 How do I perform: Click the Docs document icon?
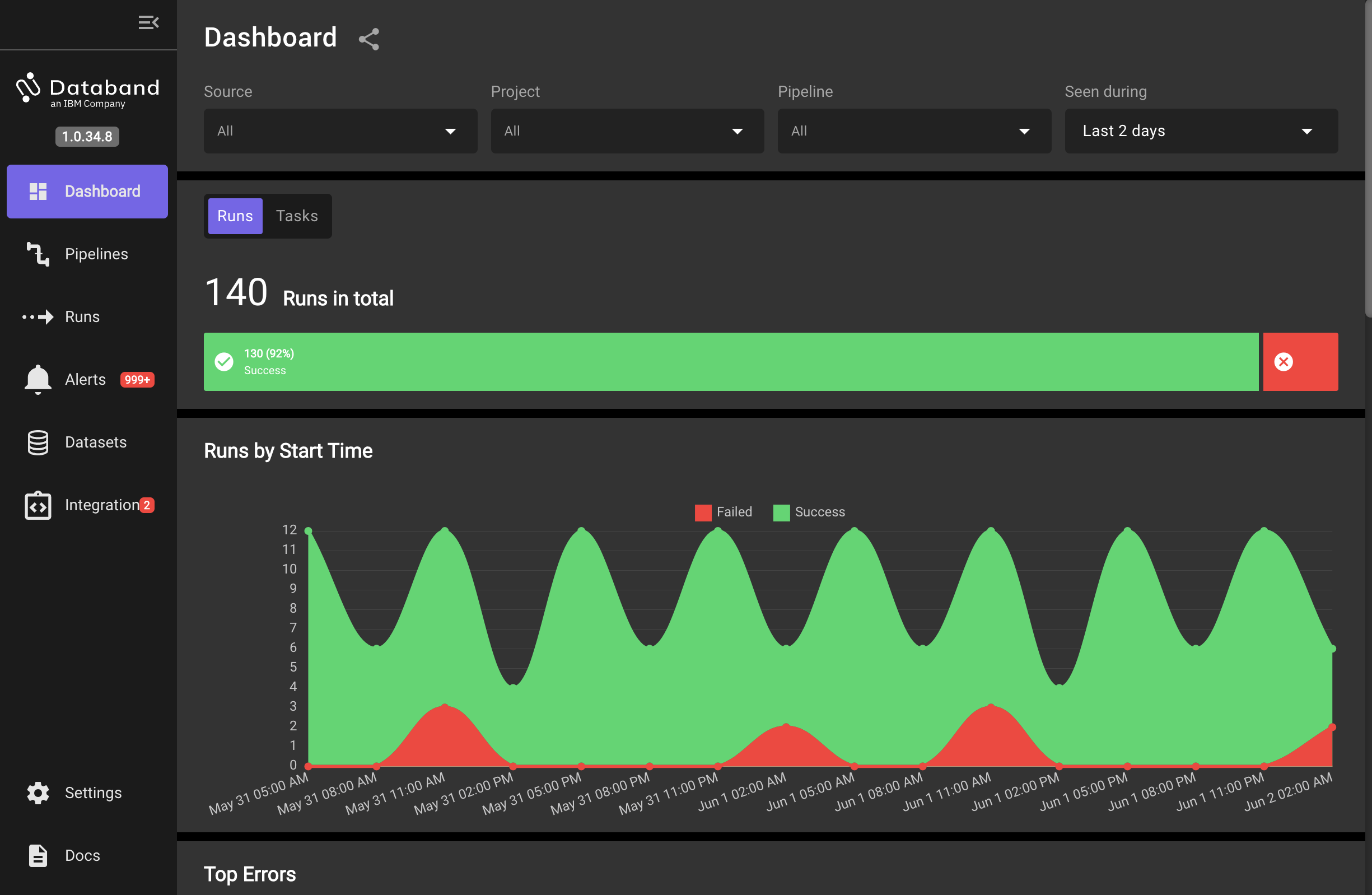[x=38, y=855]
